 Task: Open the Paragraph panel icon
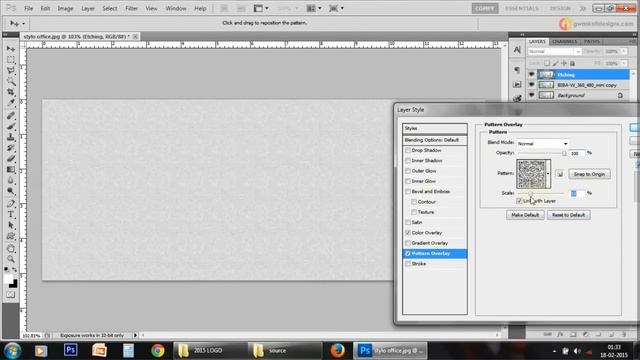[x=517, y=70]
